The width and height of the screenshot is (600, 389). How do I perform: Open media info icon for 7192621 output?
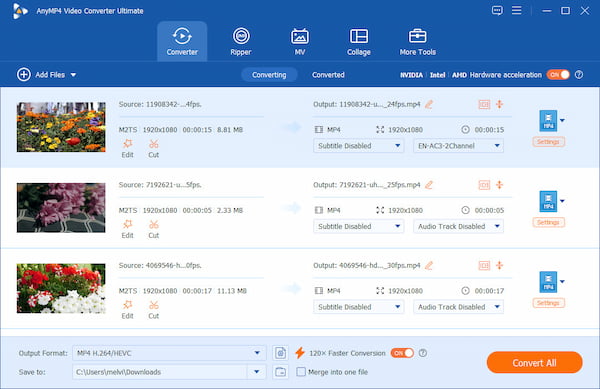pos(484,185)
